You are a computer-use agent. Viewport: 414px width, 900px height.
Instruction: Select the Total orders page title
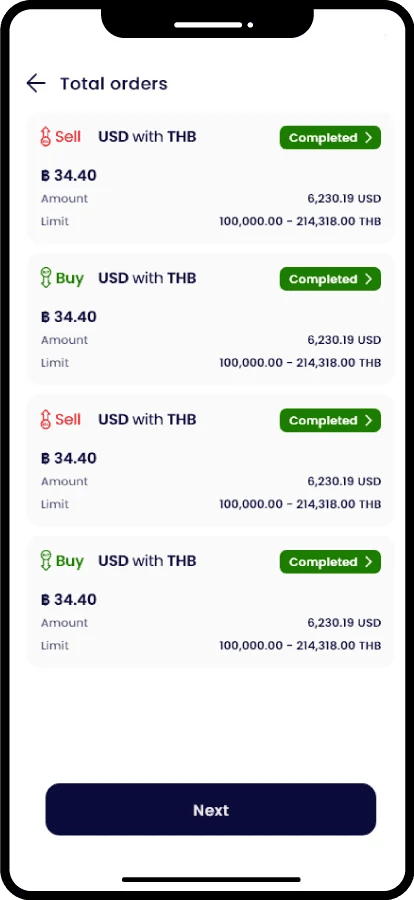[x=114, y=84]
